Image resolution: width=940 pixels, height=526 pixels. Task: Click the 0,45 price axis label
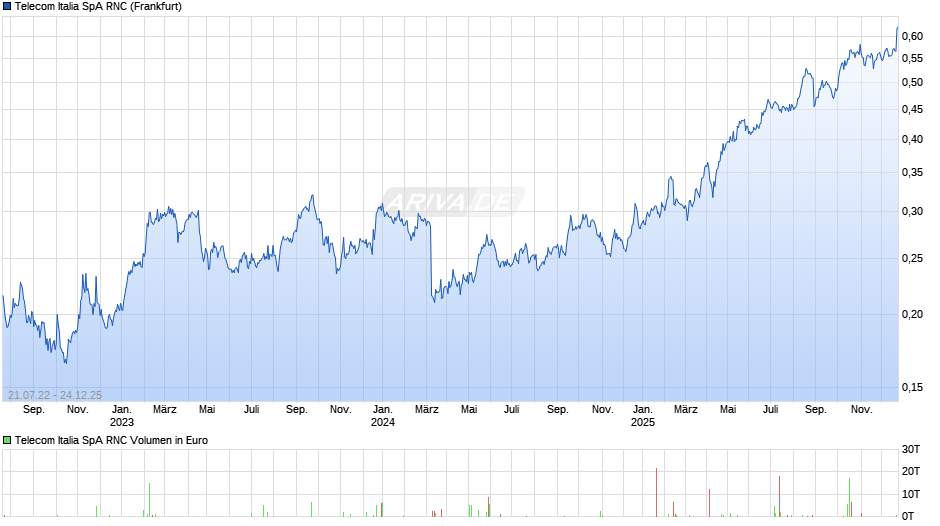912,110
